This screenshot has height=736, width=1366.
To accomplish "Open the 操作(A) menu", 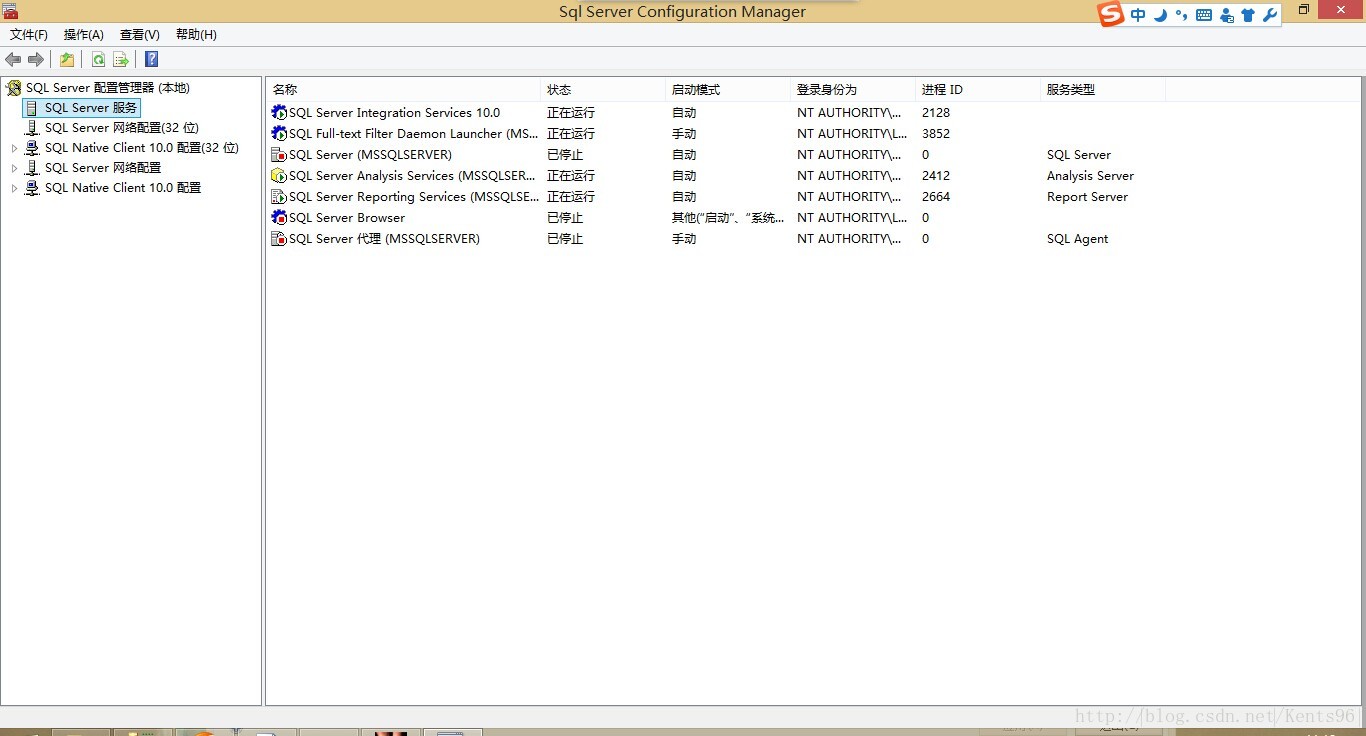I will tap(84, 35).
